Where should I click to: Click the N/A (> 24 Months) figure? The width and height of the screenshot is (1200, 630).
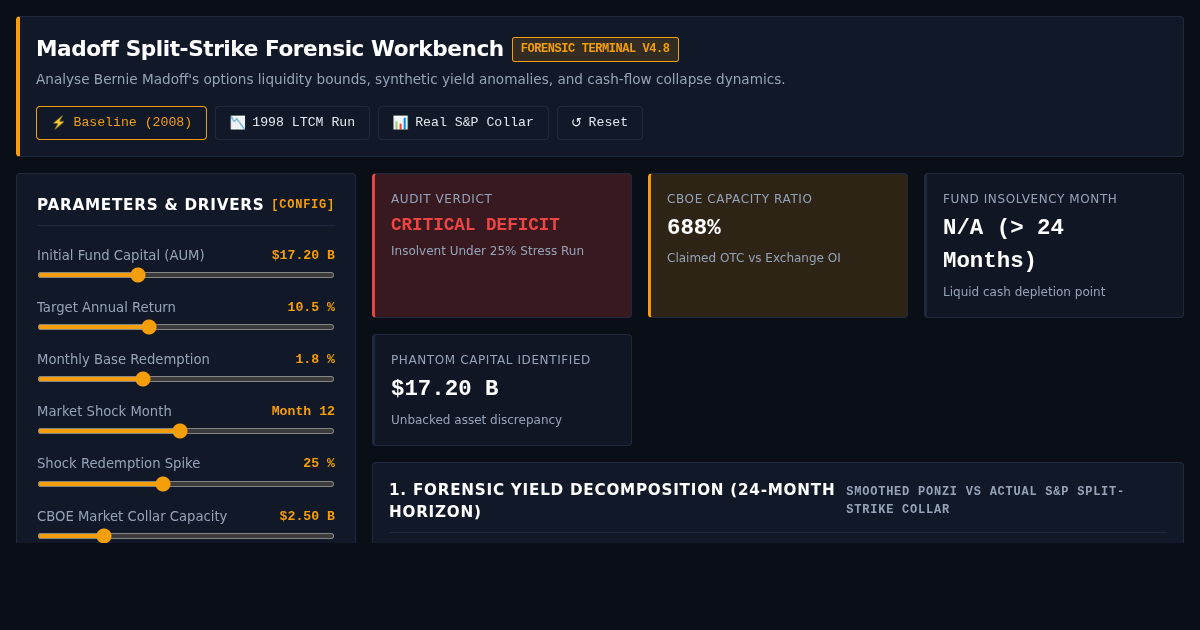(1003, 244)
